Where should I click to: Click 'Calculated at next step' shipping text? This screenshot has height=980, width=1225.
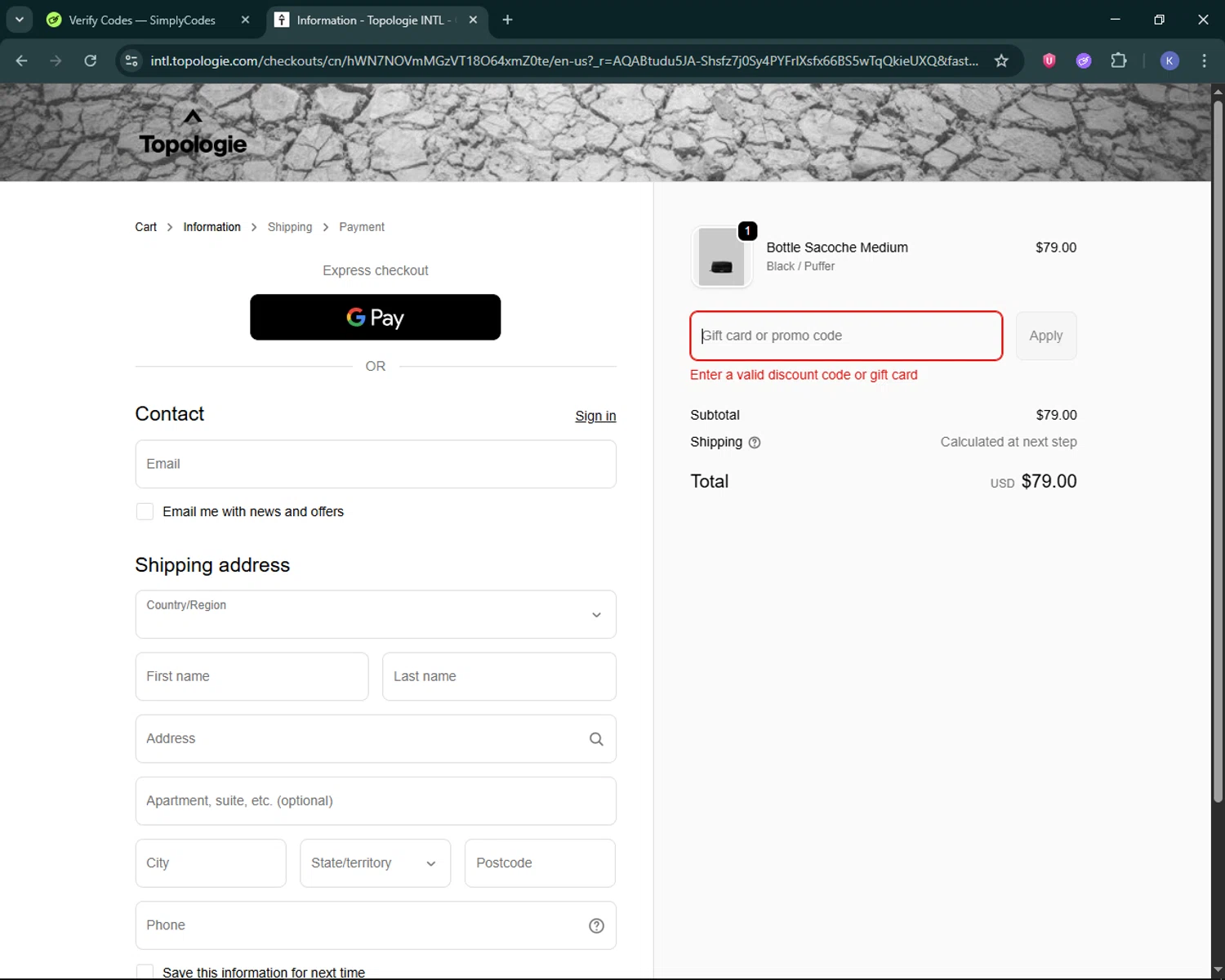[x=1009, y=442]
